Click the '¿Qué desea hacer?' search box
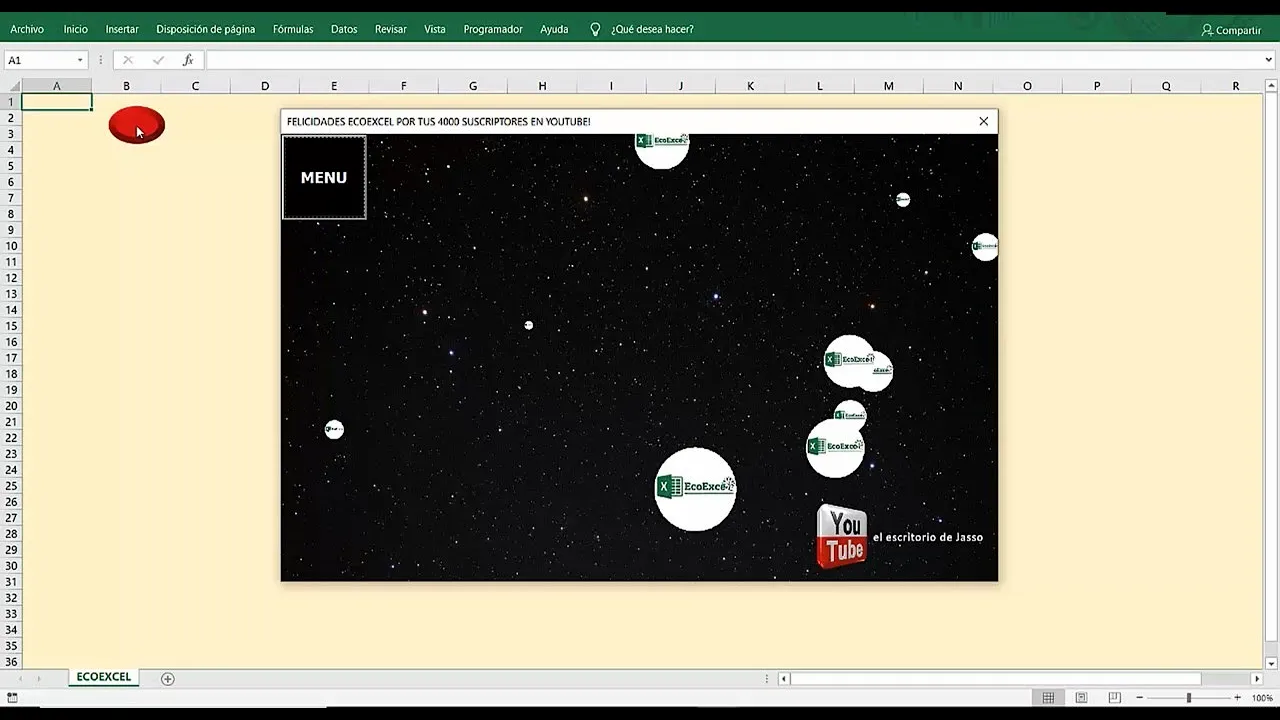 pyautogui.click(x=652, y=30)
